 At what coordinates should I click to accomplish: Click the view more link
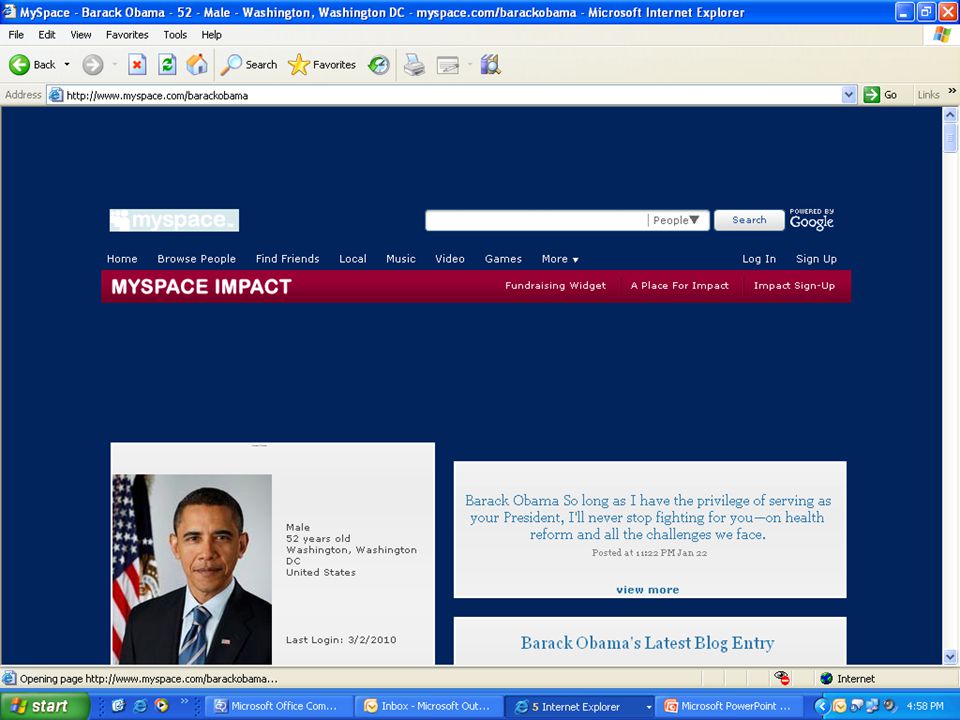tap(648, 590)
